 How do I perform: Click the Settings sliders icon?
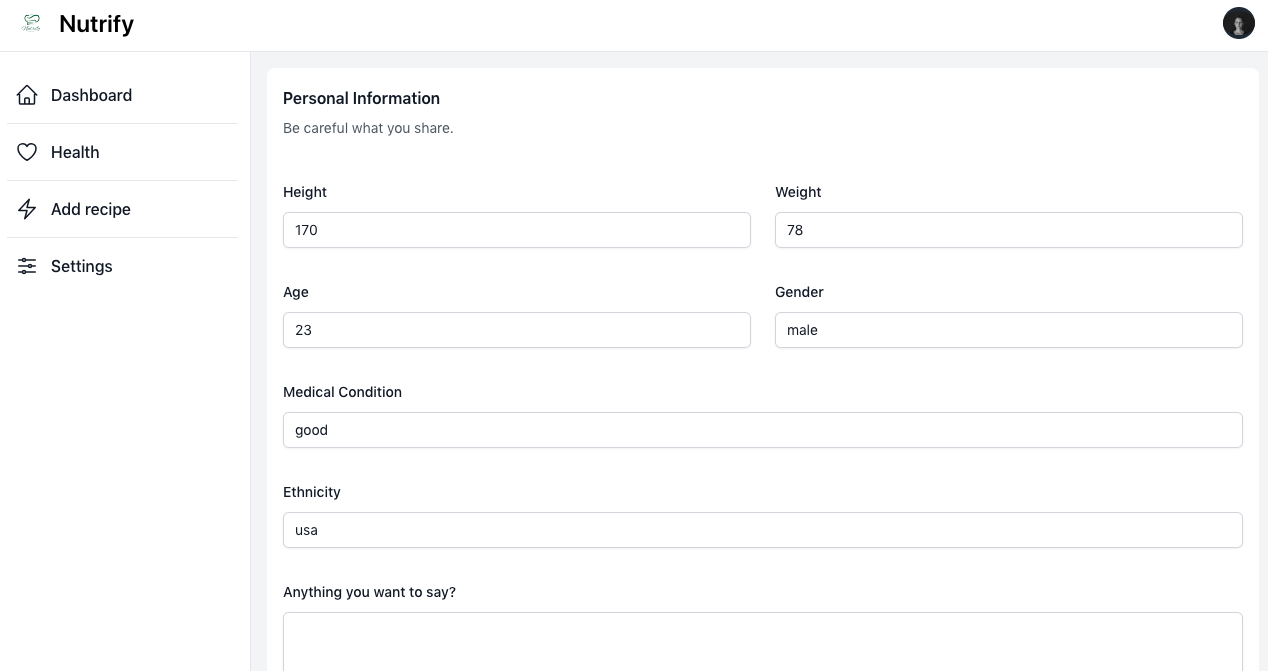pyautogui.click(x=27, y=266)
